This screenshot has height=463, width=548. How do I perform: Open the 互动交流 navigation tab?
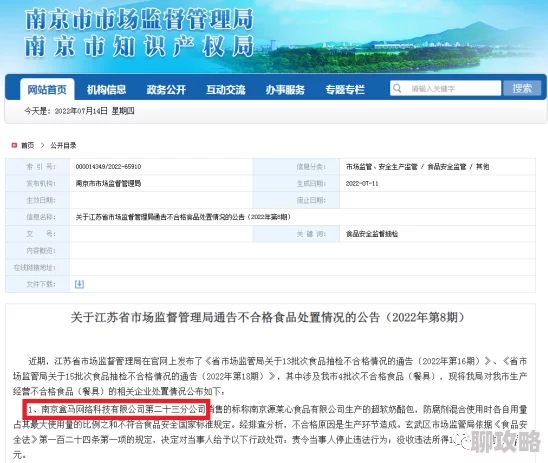226,90
